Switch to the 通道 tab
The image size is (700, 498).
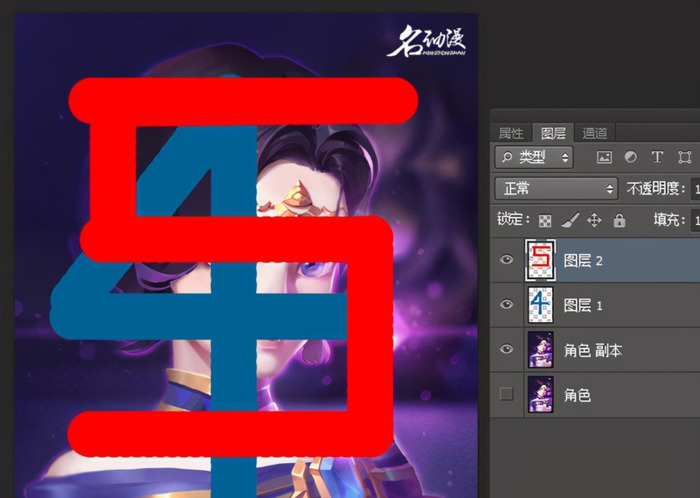(x=594, y=133)
